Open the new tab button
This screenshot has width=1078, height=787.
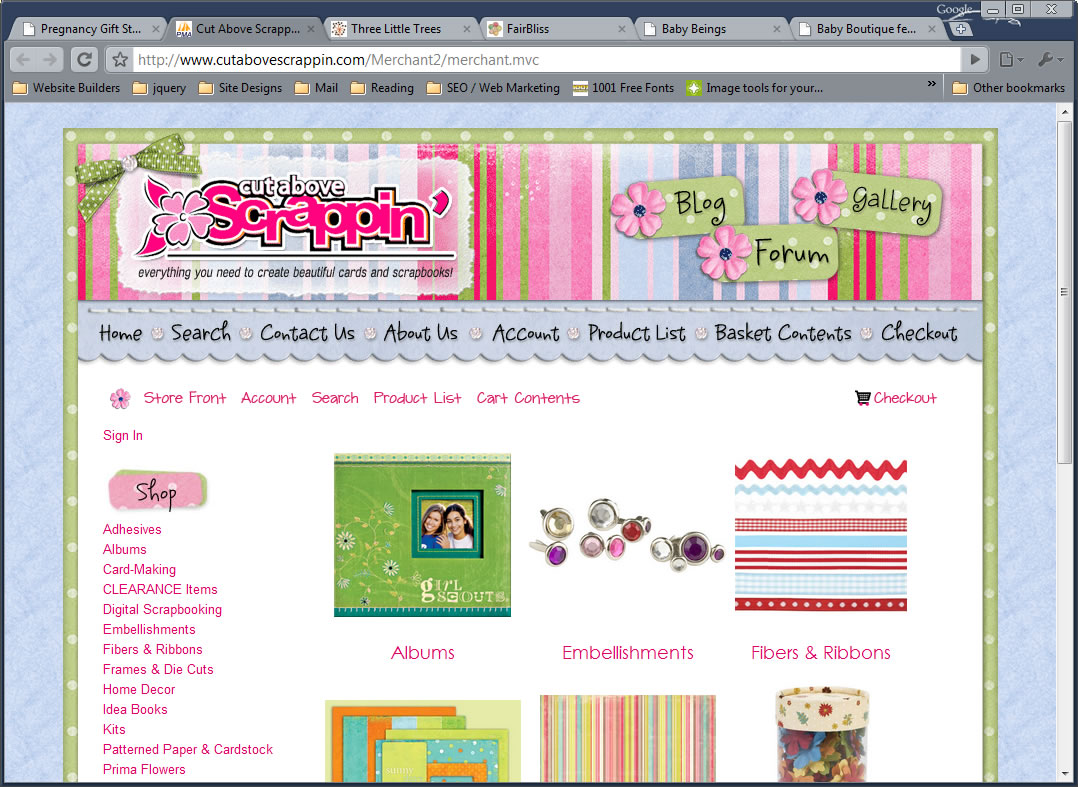click(962, 29)
